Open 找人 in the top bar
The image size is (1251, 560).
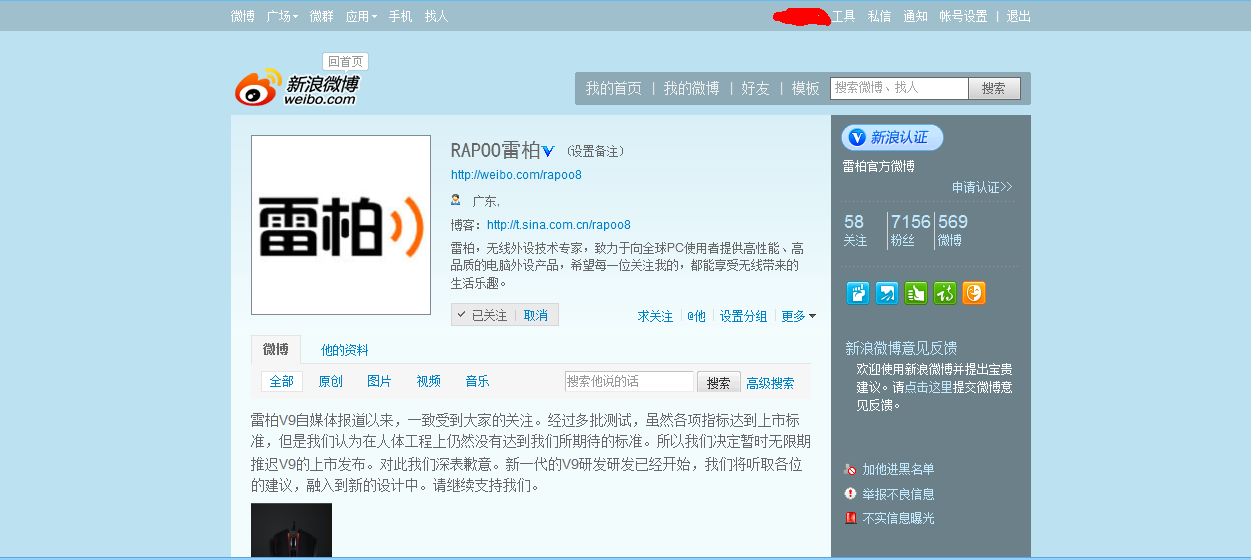436,16
